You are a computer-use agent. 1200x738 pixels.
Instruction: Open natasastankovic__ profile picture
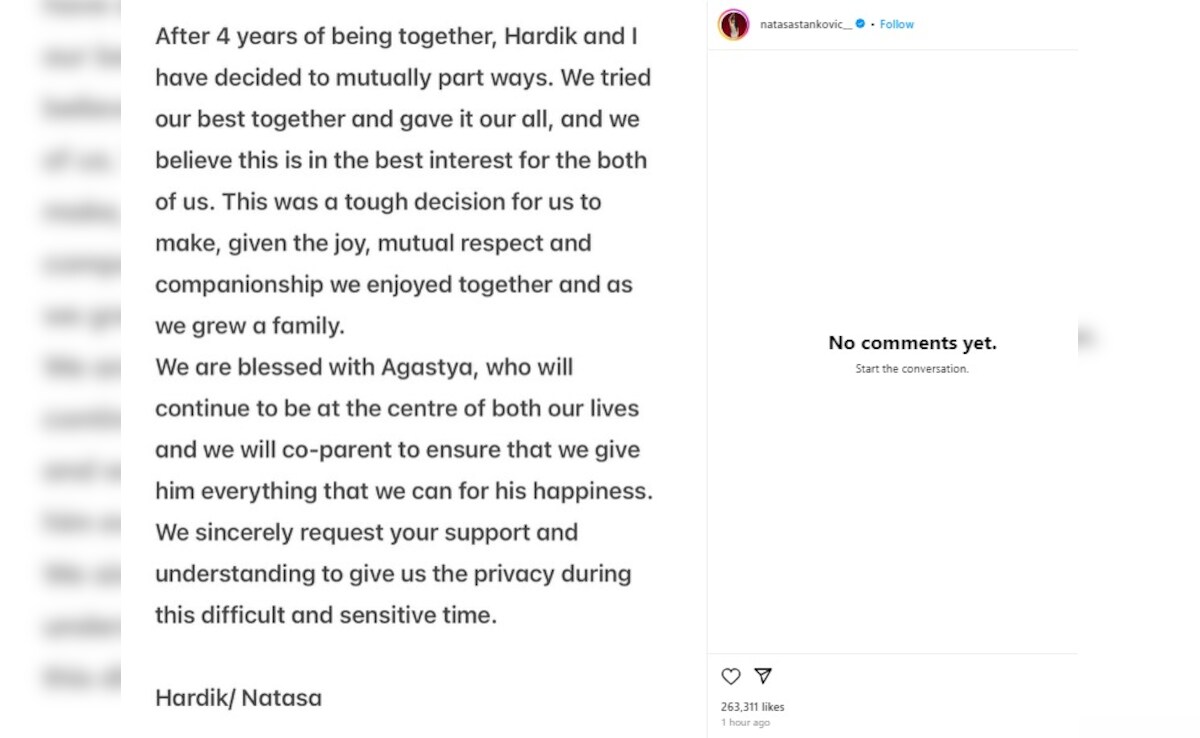tap(733, 24)
